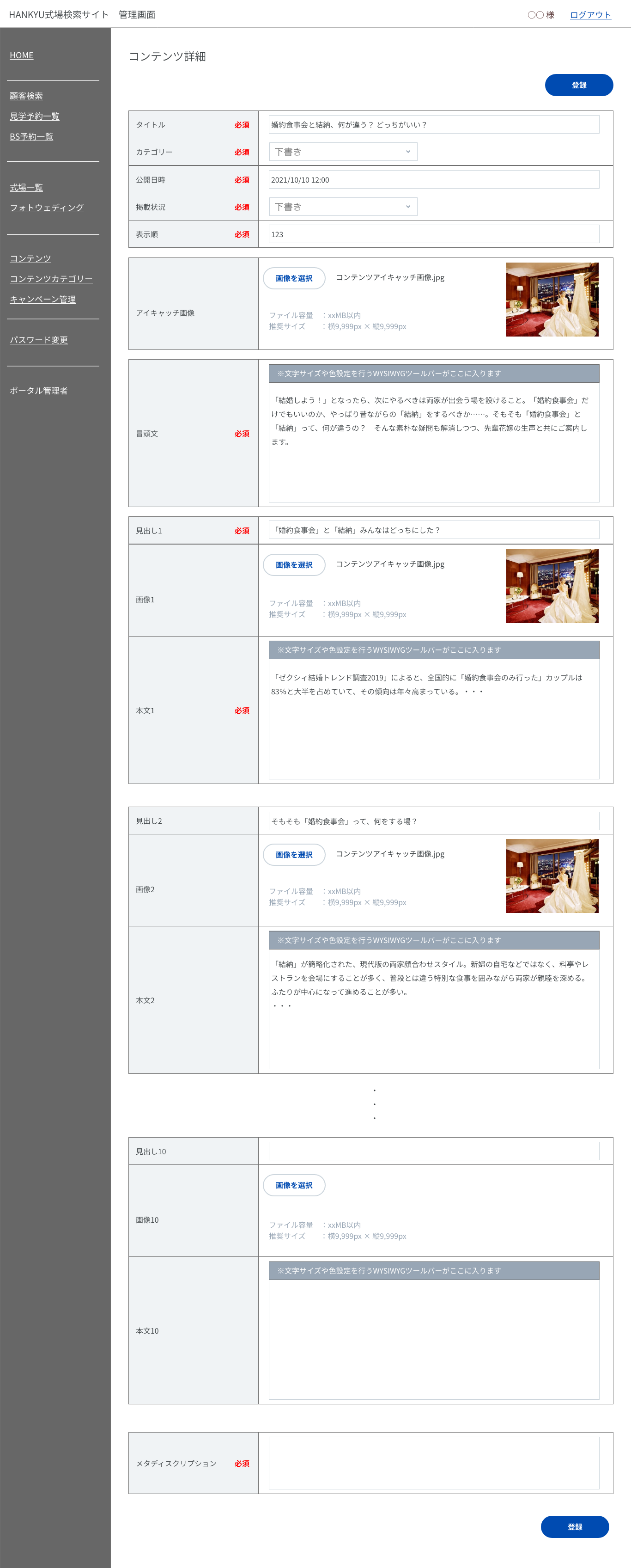Select フォトウェディング in the sidebar
This screenshot has height=1568, width=631.
pyautogui.click(x=46, y=208)
